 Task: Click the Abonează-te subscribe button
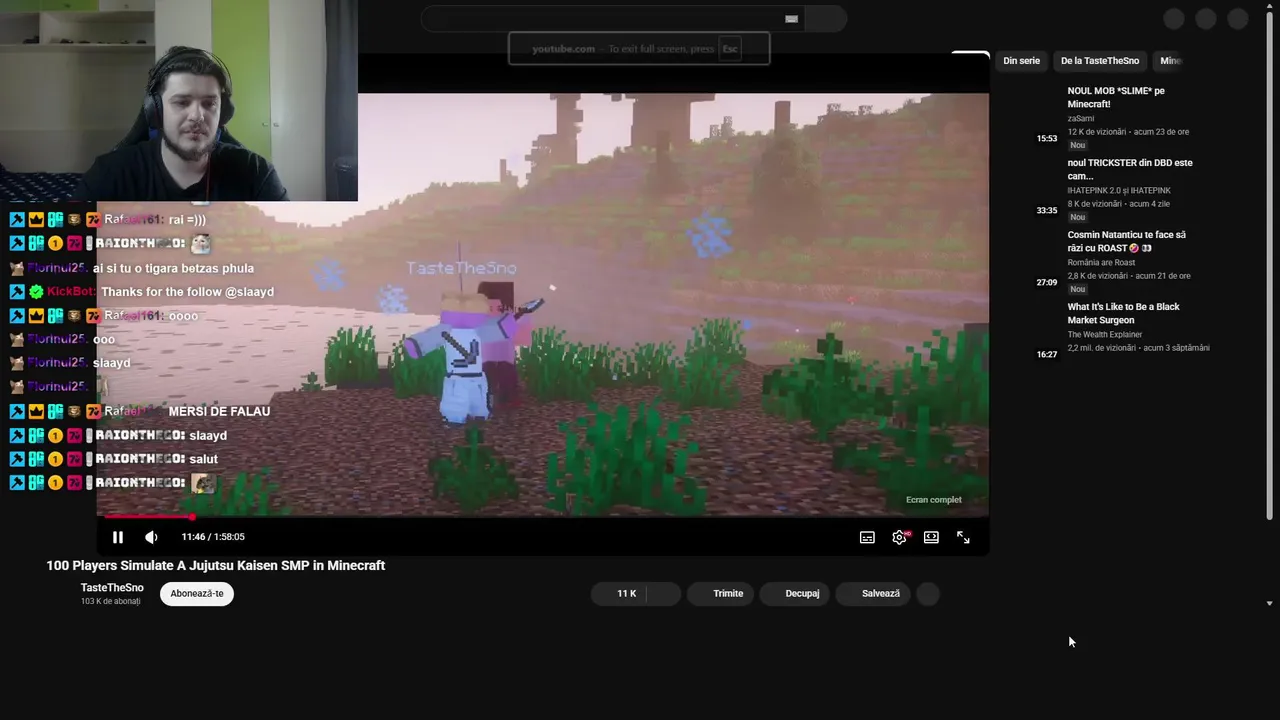[x=197, y=593]
